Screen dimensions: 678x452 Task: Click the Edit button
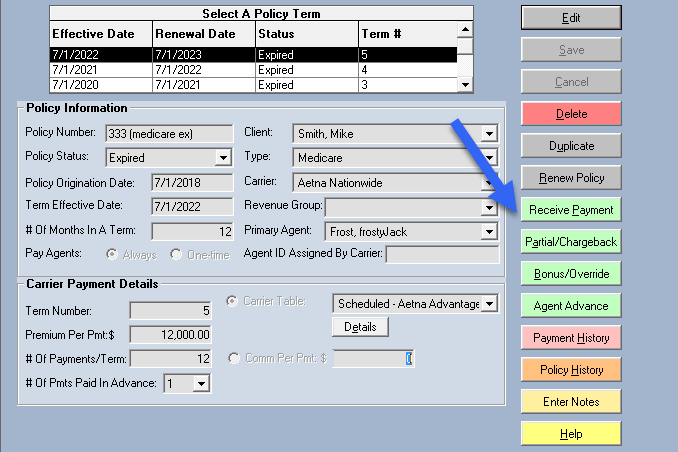571,18
